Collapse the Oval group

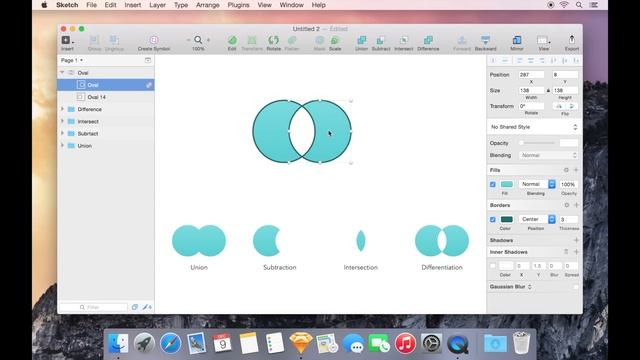(x=62, y=73)
